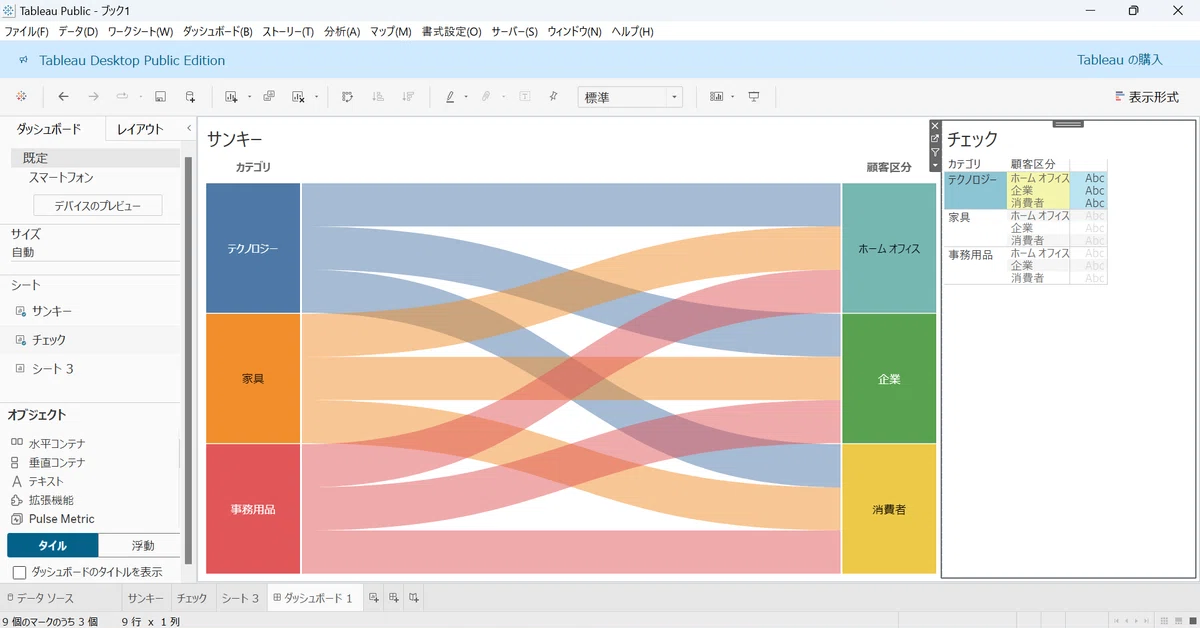Undo with the back arrow icon
The height and width of the screenshot is (628, 1200).
coord(63,97)
